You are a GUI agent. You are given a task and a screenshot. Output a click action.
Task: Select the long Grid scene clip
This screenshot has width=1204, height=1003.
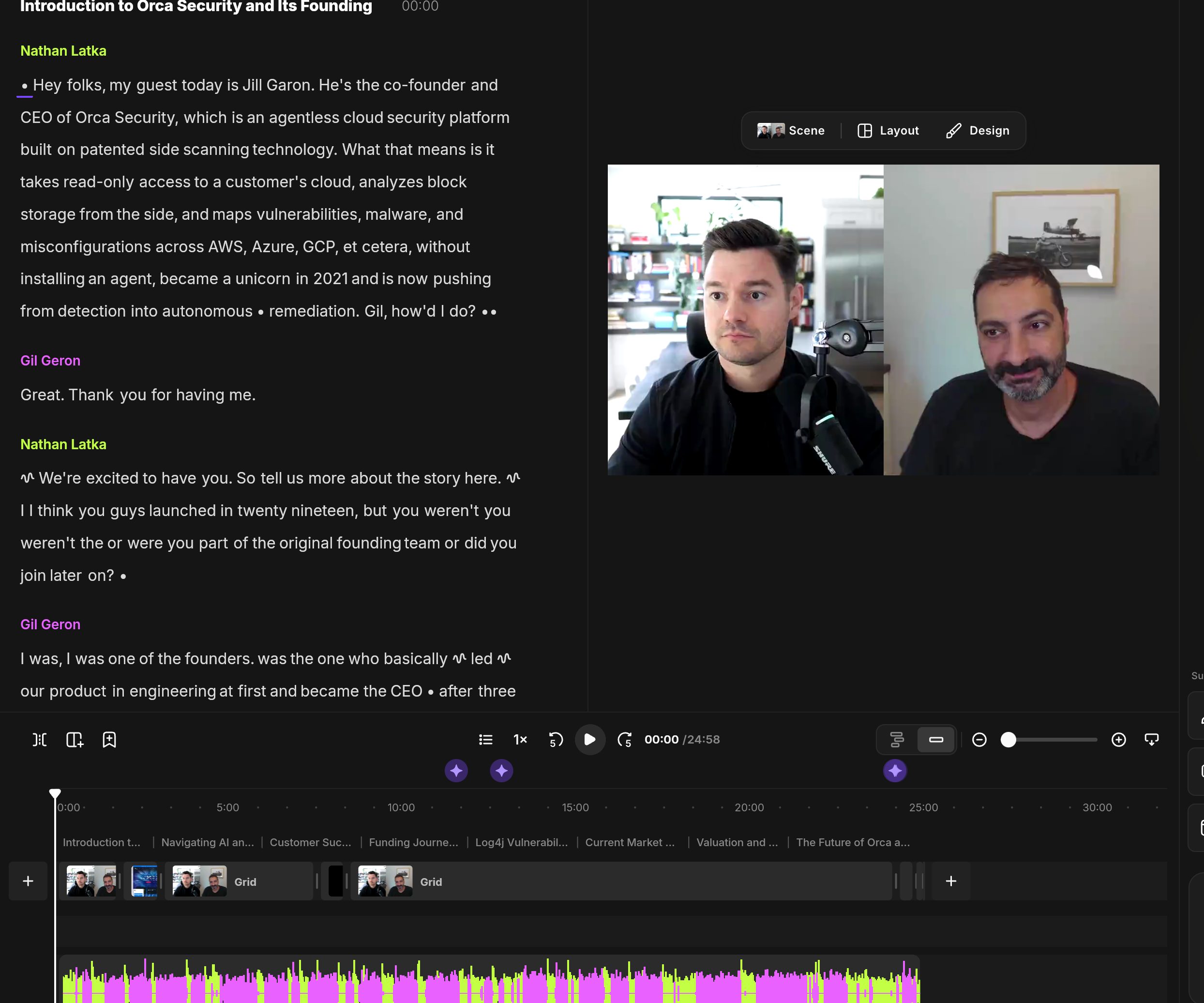pyautogui.click(x=621, y=881)
